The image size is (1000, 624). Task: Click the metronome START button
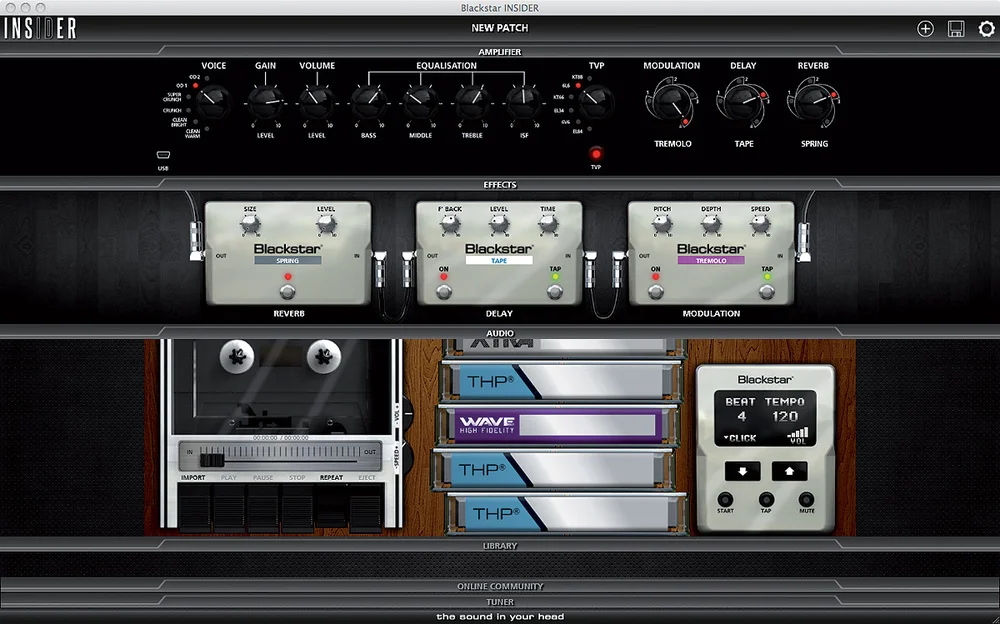tap(725, 499)
